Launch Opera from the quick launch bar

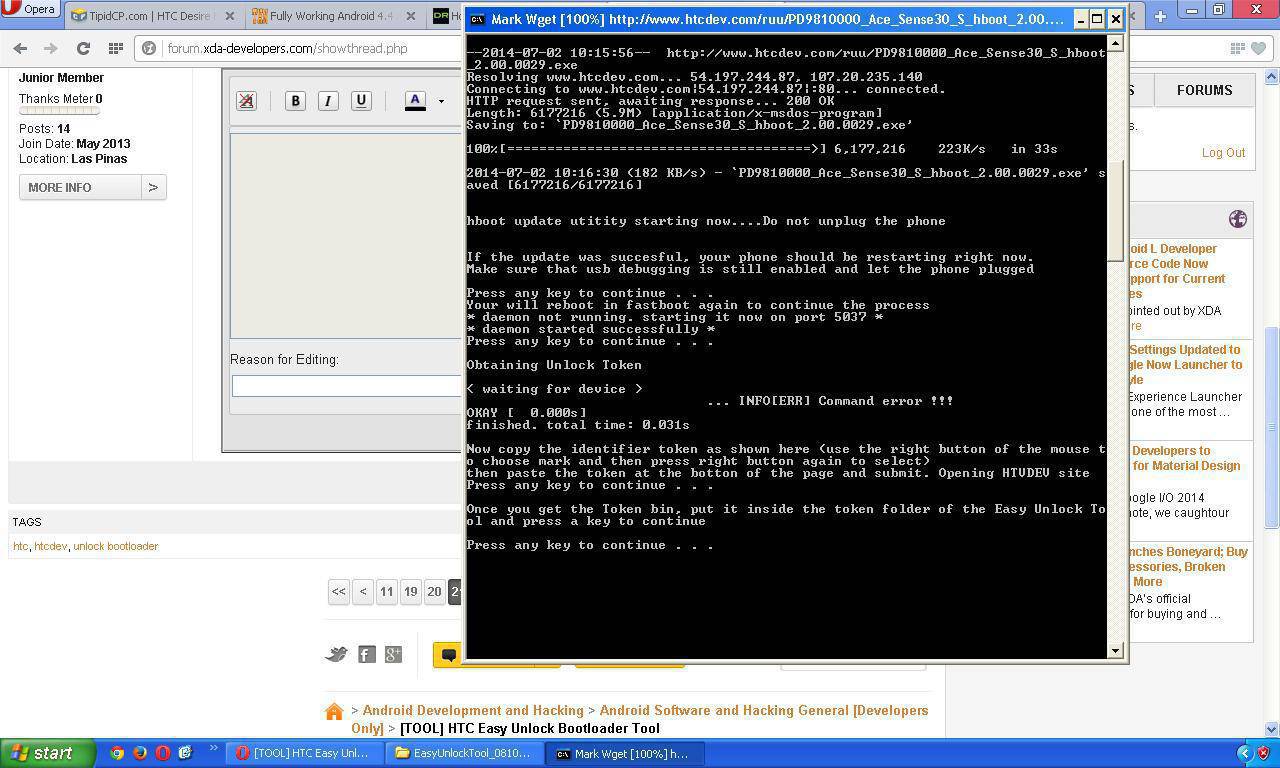(163, 753)
